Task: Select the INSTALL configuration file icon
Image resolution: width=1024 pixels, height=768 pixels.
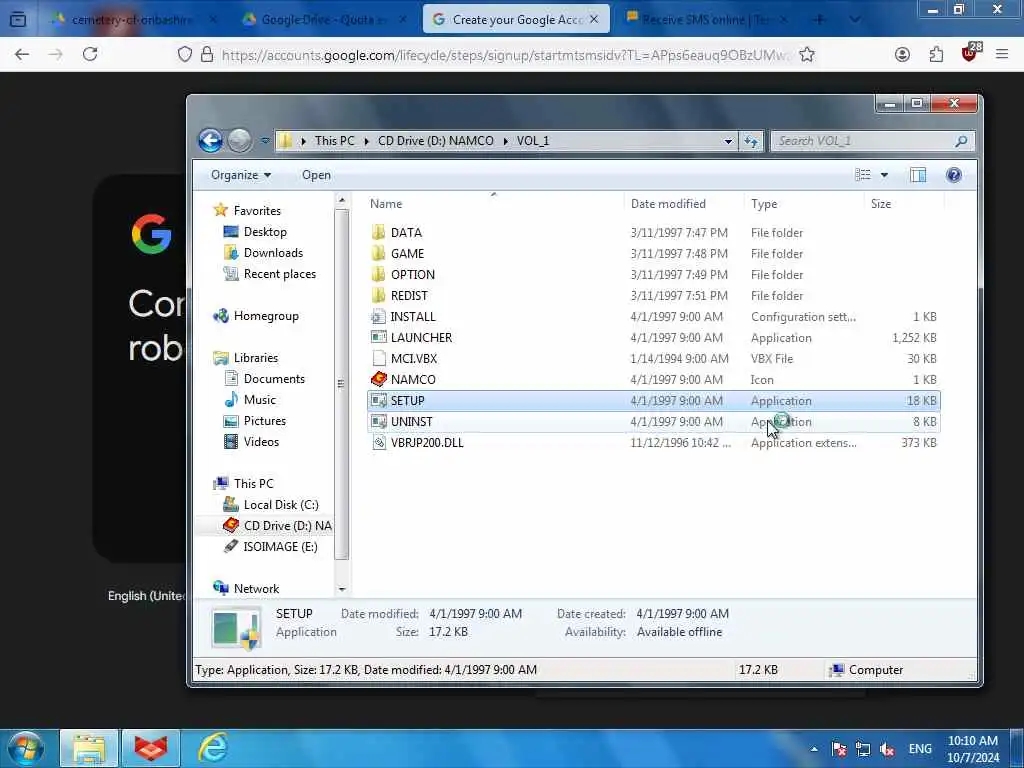Action: tap(379, 317)
